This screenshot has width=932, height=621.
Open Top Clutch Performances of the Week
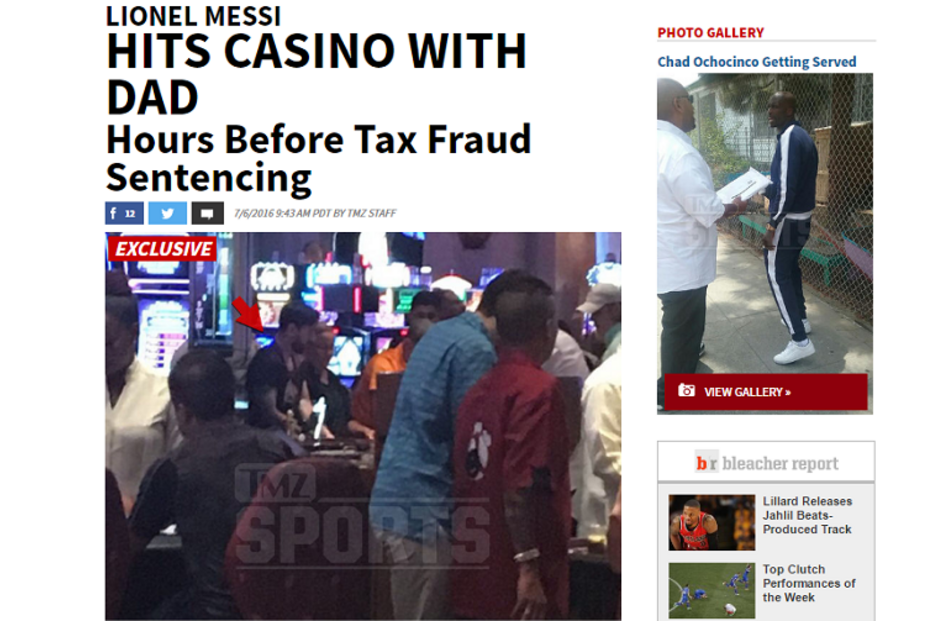(x=809, y=583)
